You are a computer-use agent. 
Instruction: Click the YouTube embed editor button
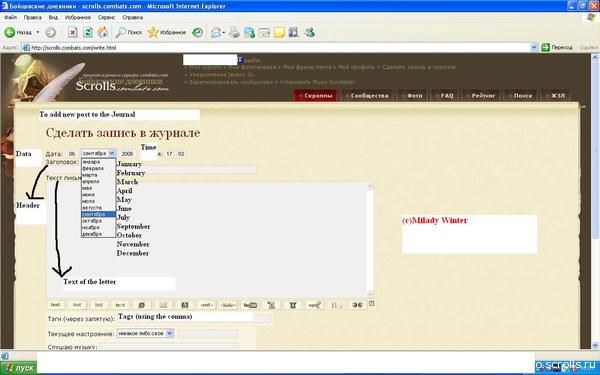point(250,305)
